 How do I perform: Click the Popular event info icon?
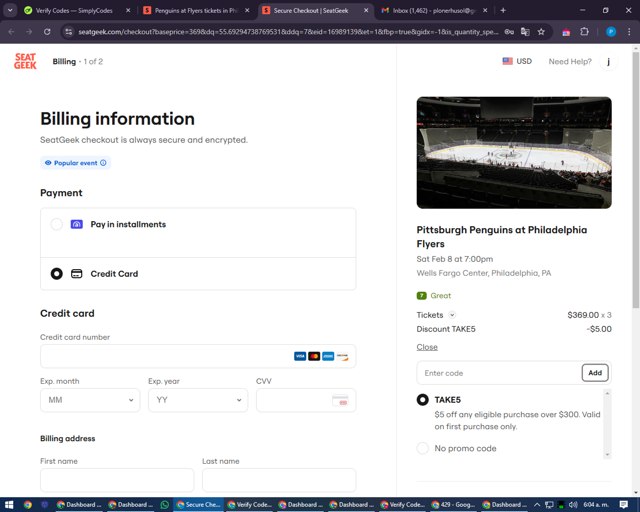tap(103, 162)
